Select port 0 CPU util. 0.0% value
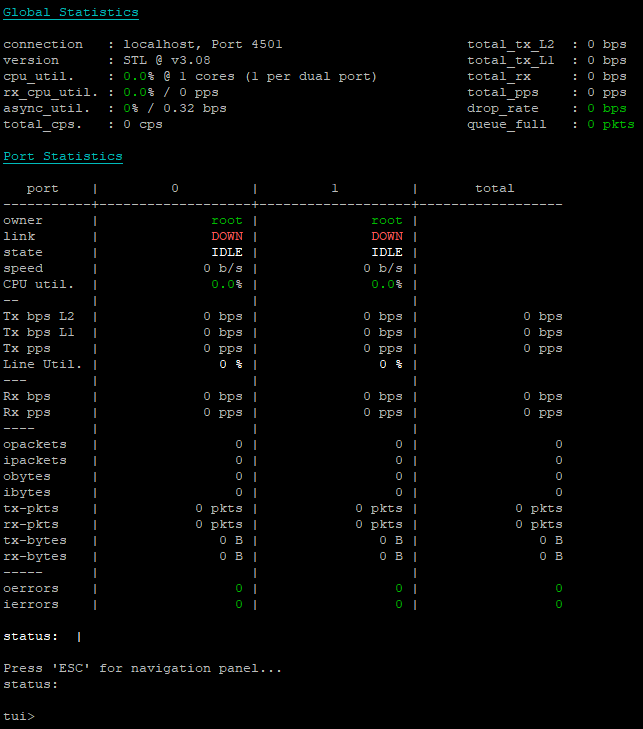Image resolution: width=643 pixels, height=729 pixels. tap(227, 285)
